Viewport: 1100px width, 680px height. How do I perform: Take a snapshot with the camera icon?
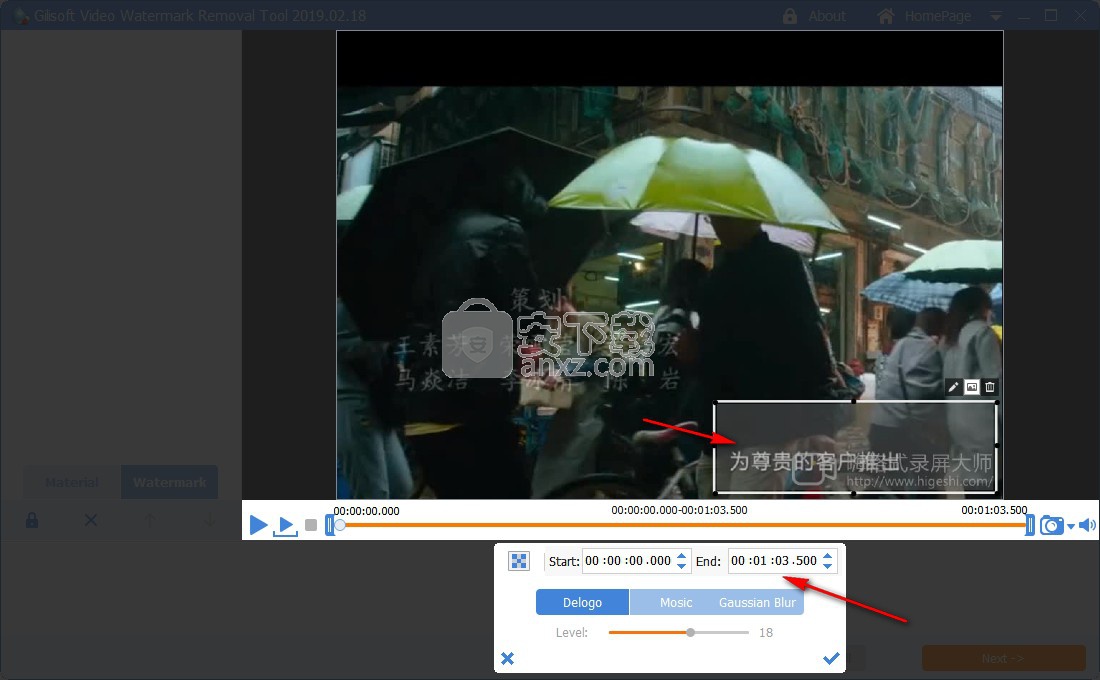pos(1052,525)
